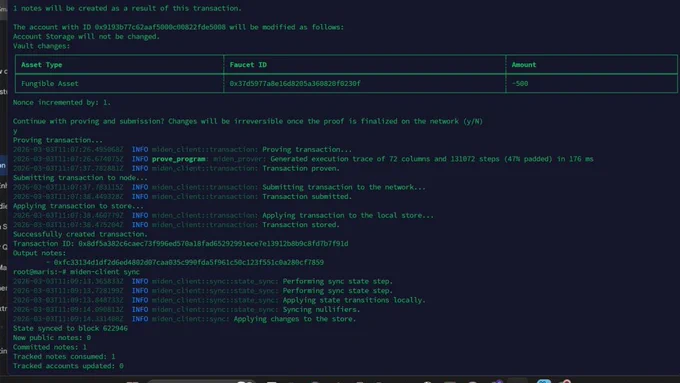
Task: Select 'Applying changes to the store.' message
Action: click(x=295, y=319)
